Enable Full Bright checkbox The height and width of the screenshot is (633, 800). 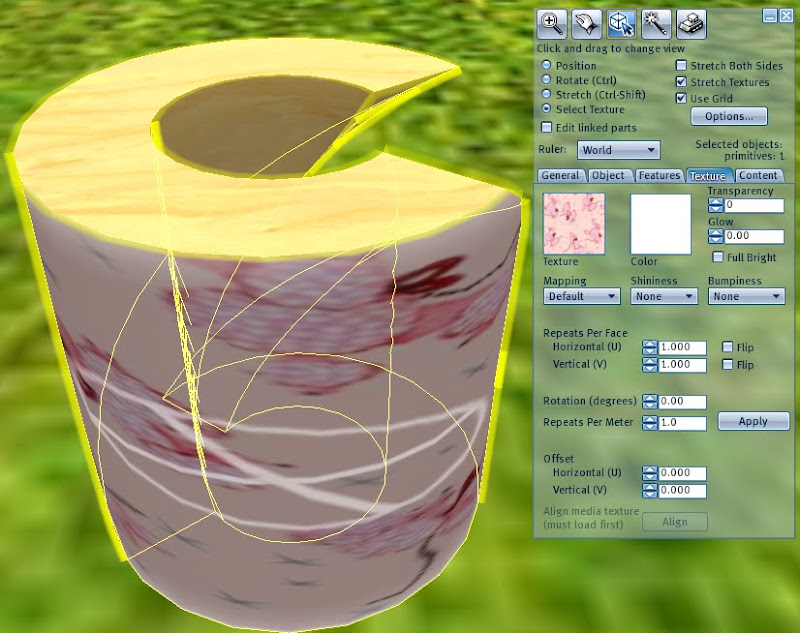(x=718, y=257)
